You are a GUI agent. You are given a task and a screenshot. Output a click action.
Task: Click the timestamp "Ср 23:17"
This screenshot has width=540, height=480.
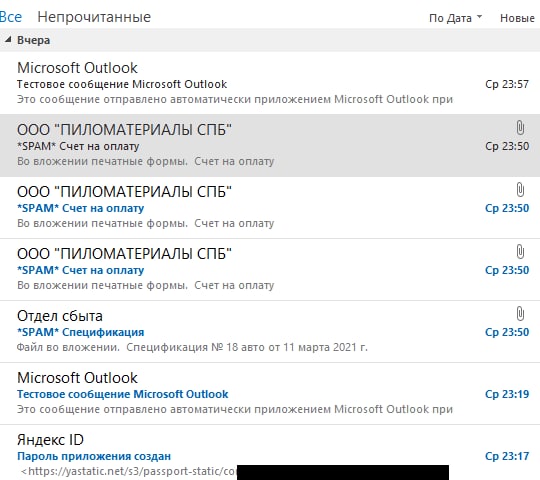tap(507, 456)
